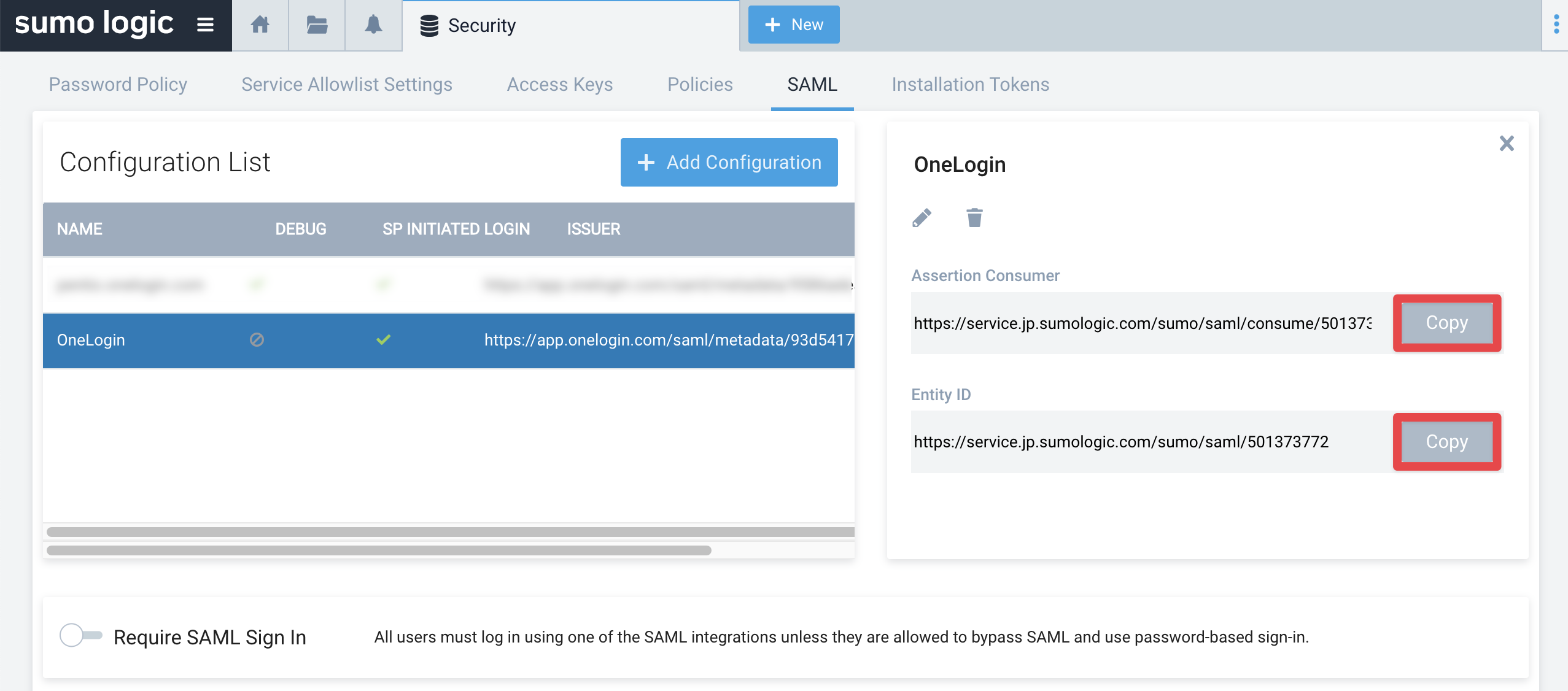Open the Service Allowlist Settings tab
The height and width of the screenshot is (691, 1568).
tap(347, 84)
